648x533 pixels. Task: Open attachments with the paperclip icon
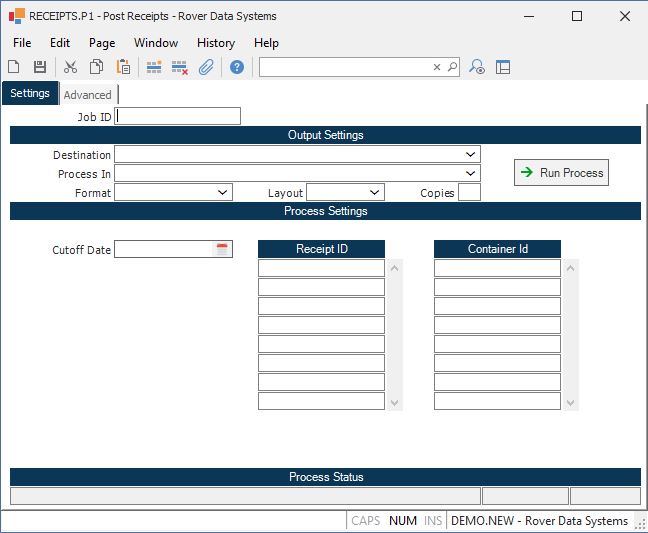206,67
